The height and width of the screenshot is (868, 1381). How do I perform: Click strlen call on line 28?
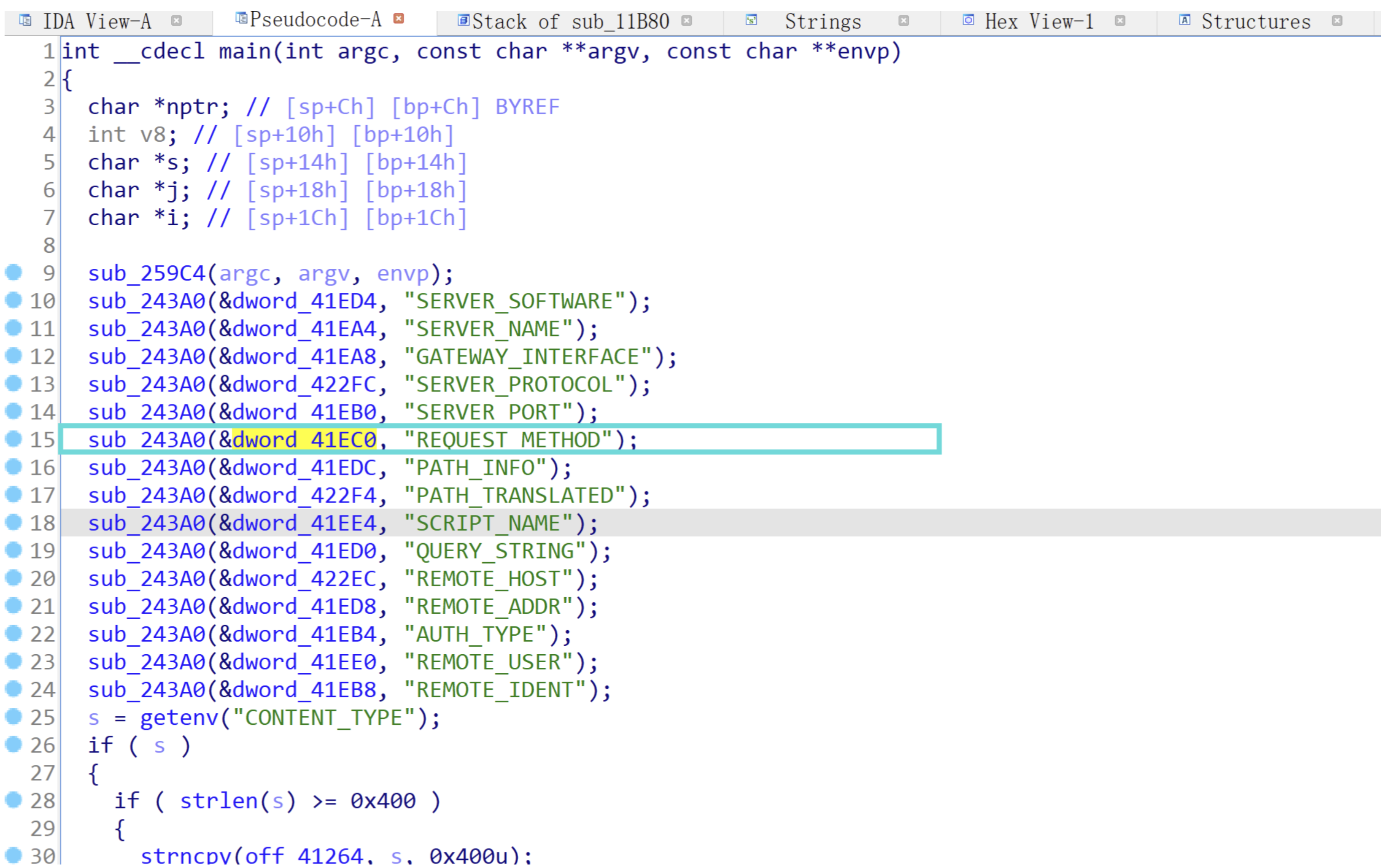point(218,801)
